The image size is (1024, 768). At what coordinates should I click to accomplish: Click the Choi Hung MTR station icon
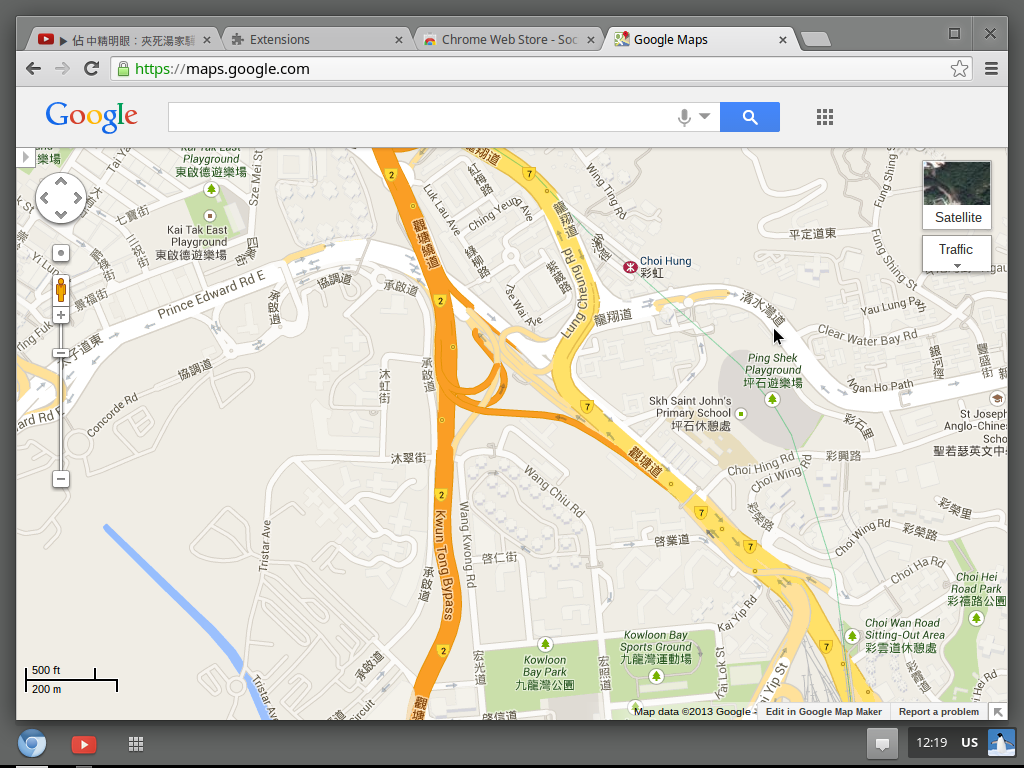coord(630,266)
